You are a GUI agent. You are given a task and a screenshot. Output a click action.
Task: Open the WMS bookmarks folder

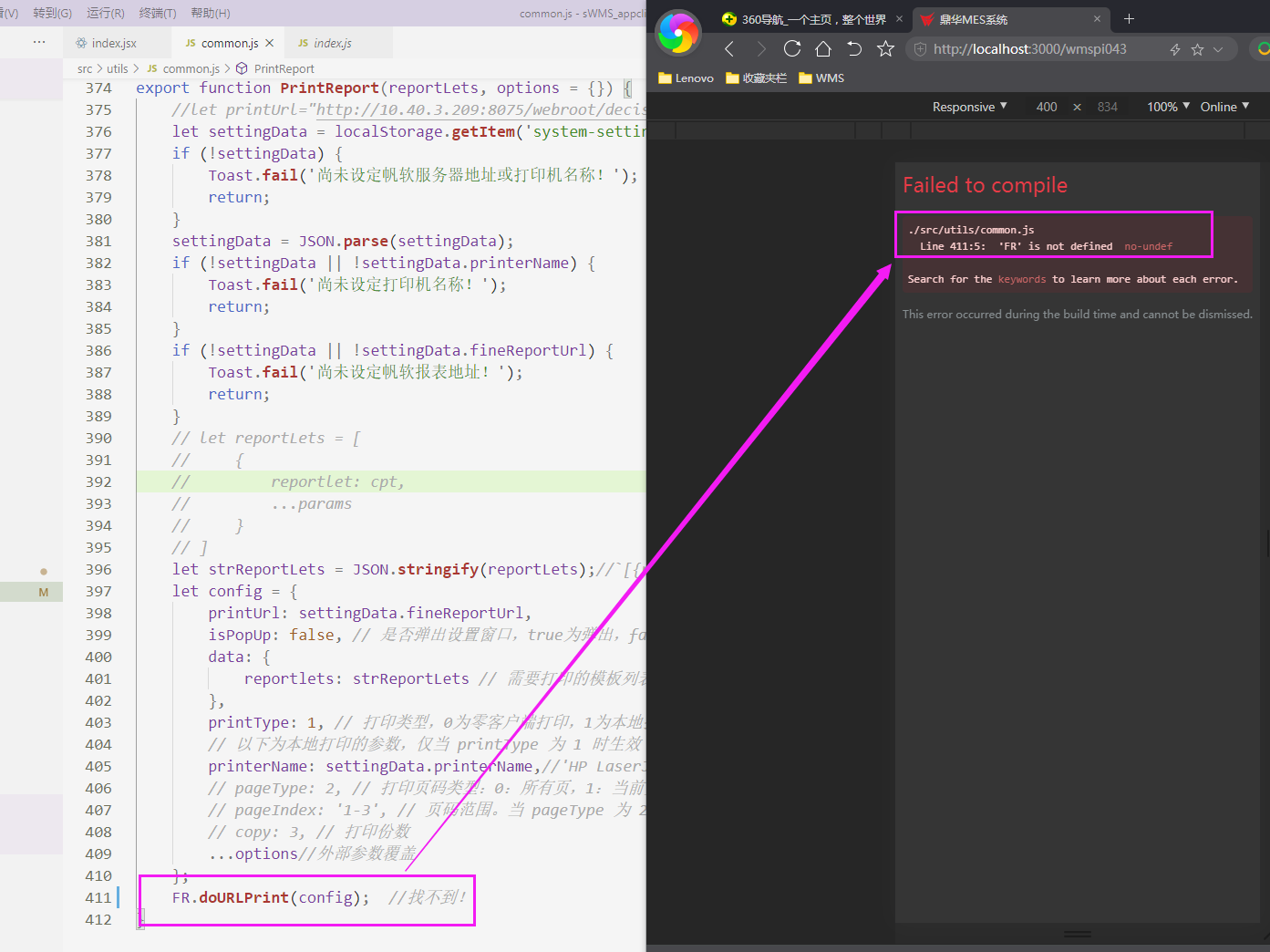(x=821, y=78)
